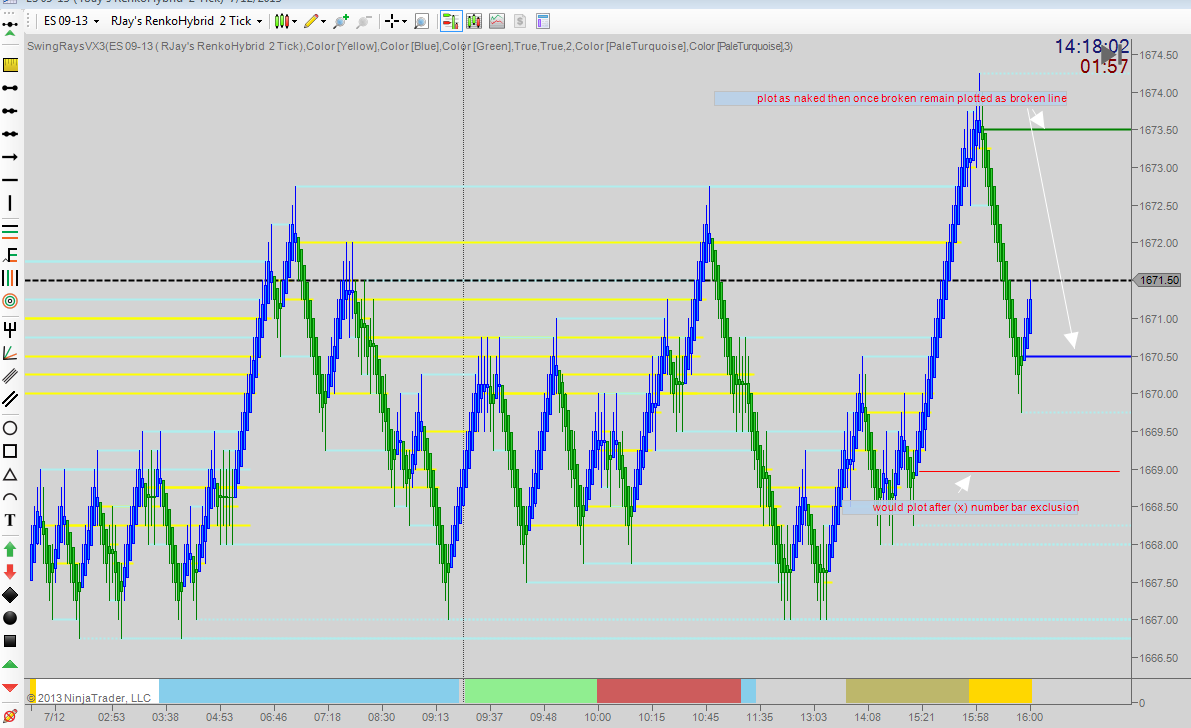
Task: Click the 14:18:02 clock text
Action: tap(1091, 46)
